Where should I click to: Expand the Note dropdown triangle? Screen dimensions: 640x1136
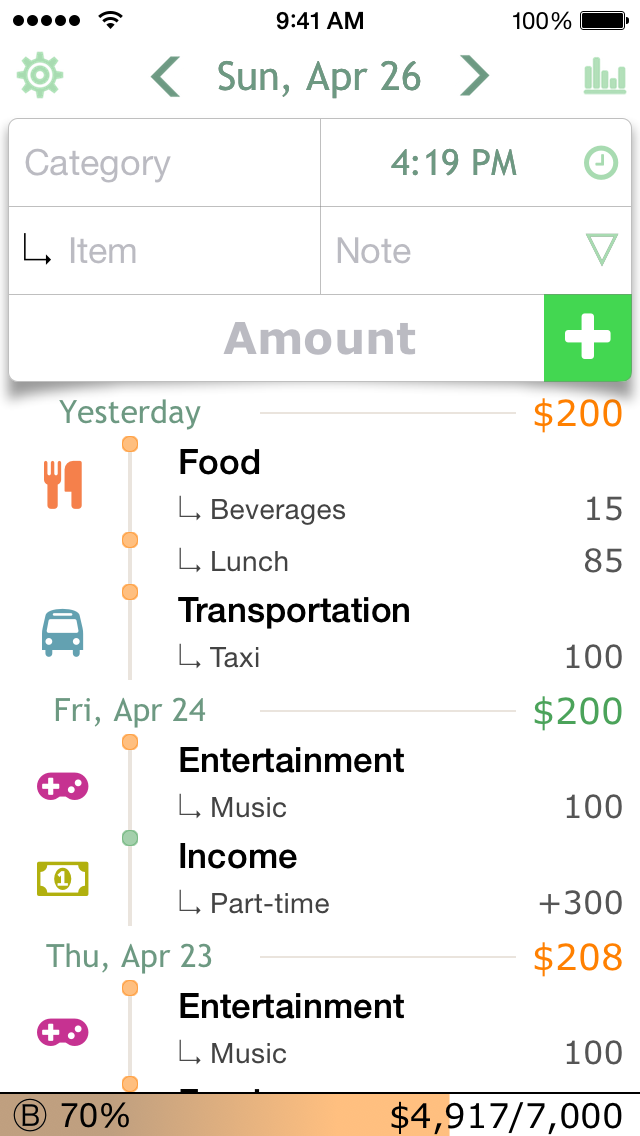click(x=601, y=250)
